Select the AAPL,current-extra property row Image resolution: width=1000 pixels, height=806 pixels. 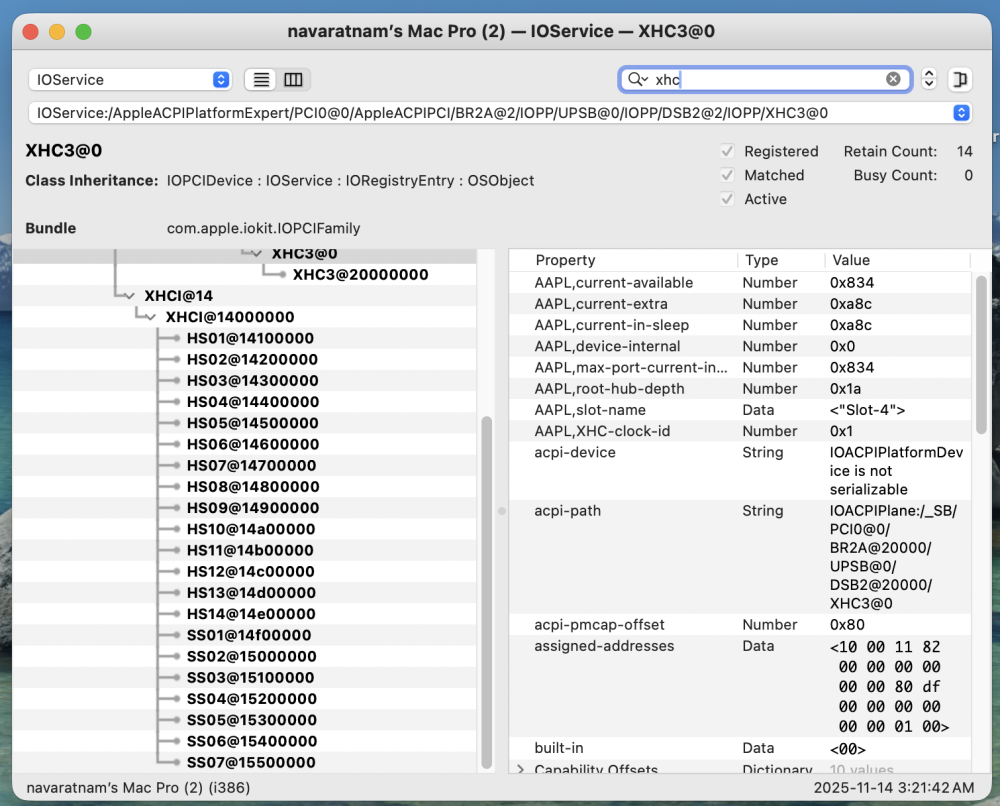[x=740, y=304]
